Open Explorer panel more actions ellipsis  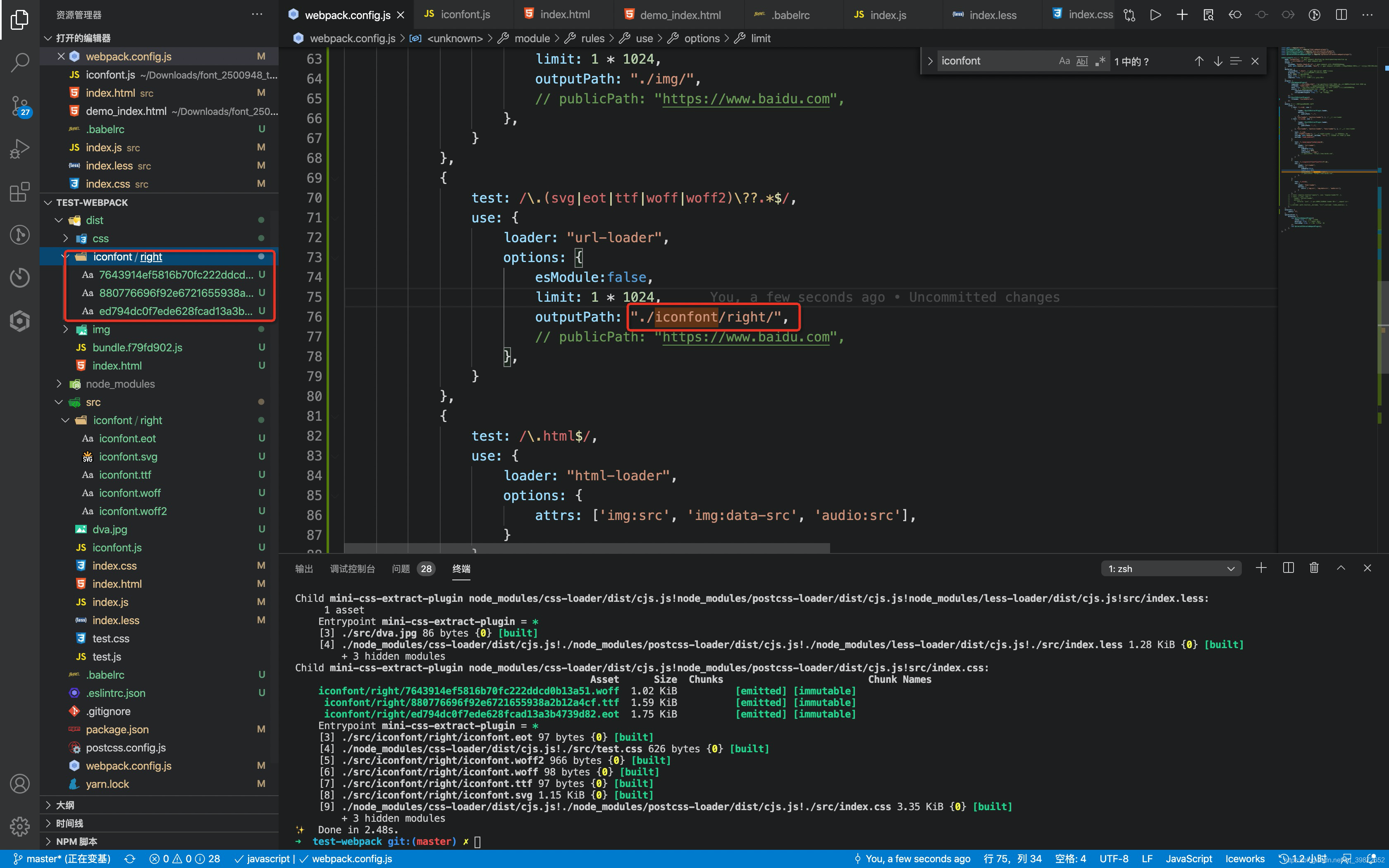(x=257, y=14)
